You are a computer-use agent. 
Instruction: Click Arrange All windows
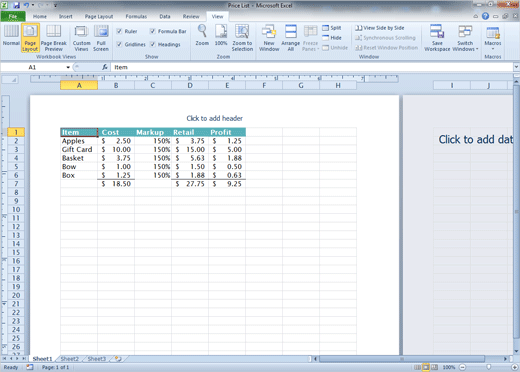[290, 38]
